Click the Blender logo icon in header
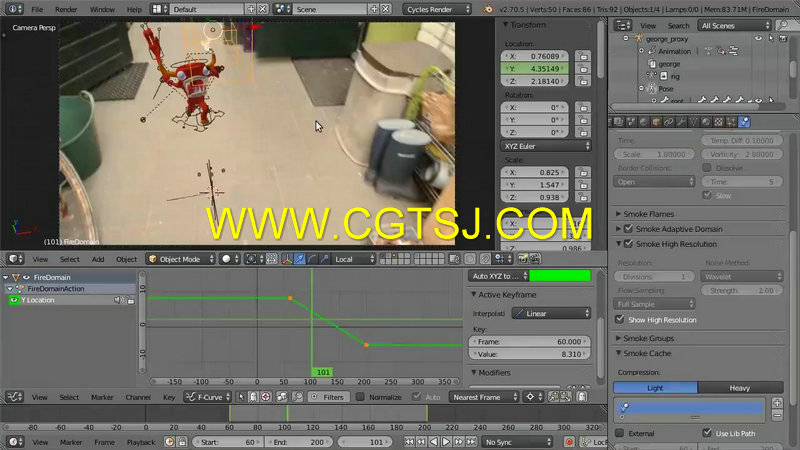 (x=488, y=9)
